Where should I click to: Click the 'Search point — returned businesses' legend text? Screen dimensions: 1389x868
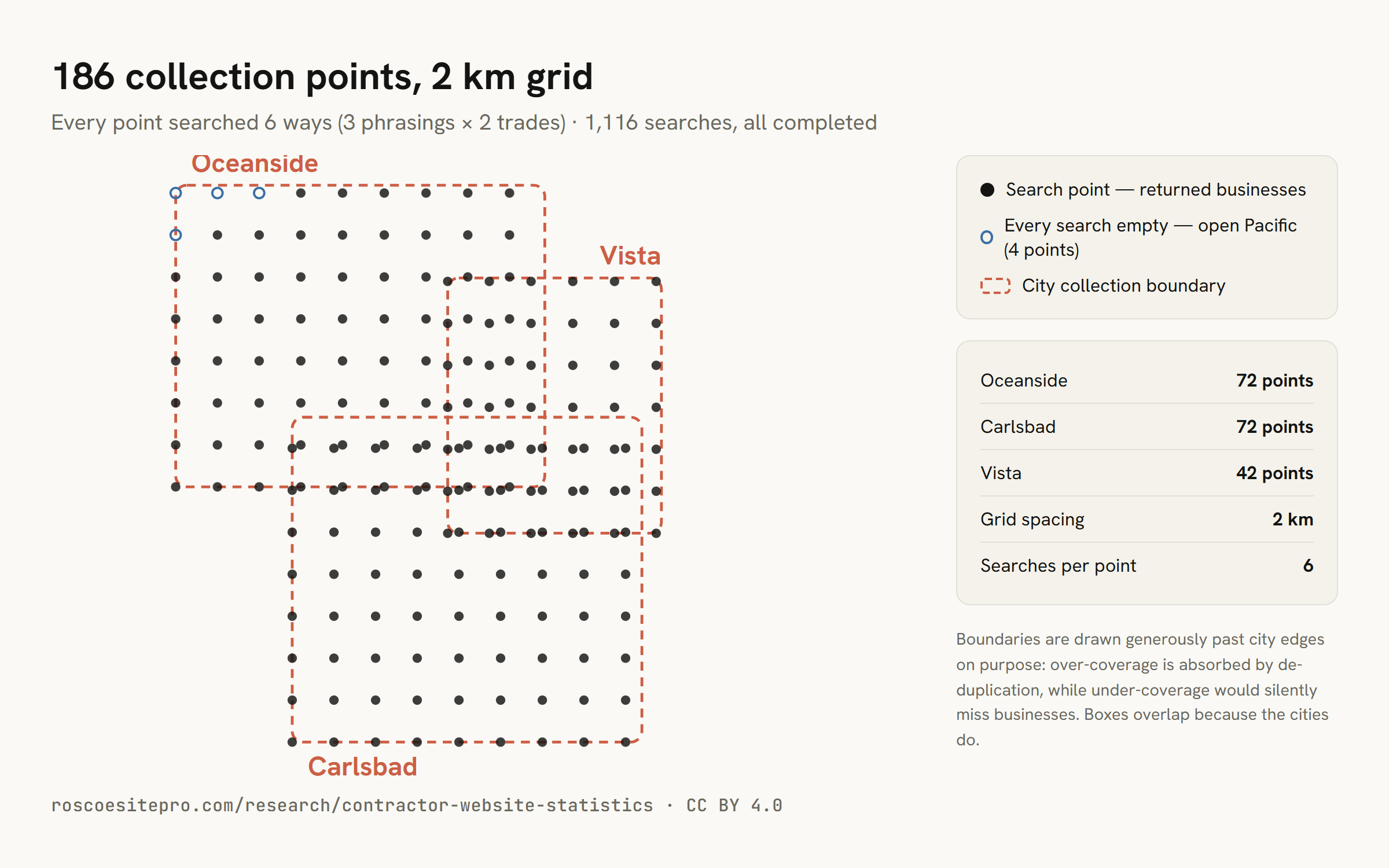(x=1156, y=190)
